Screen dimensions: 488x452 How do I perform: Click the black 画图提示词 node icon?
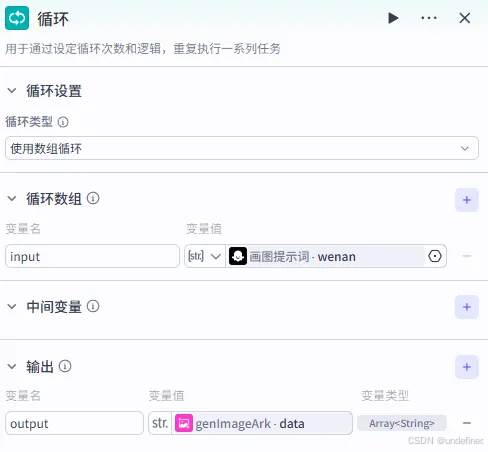coord(238,256)
